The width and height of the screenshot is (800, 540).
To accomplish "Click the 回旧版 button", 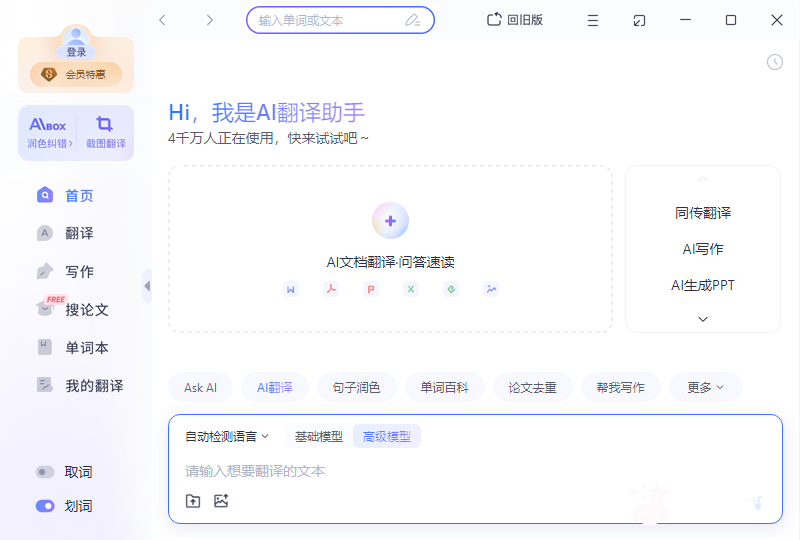I will tap(515, 20).
